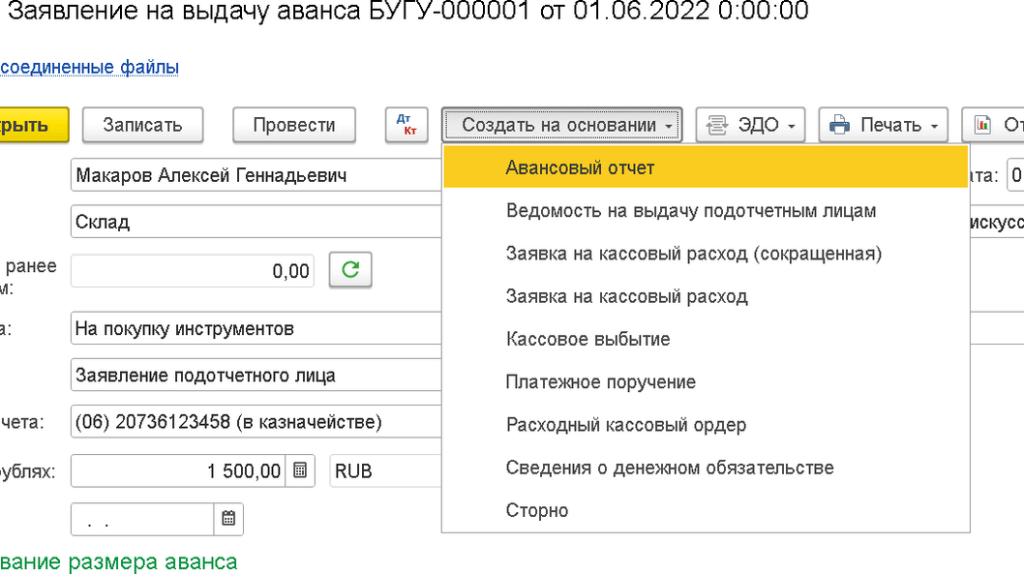Click the green refresh arrow button

click(350, 270)
